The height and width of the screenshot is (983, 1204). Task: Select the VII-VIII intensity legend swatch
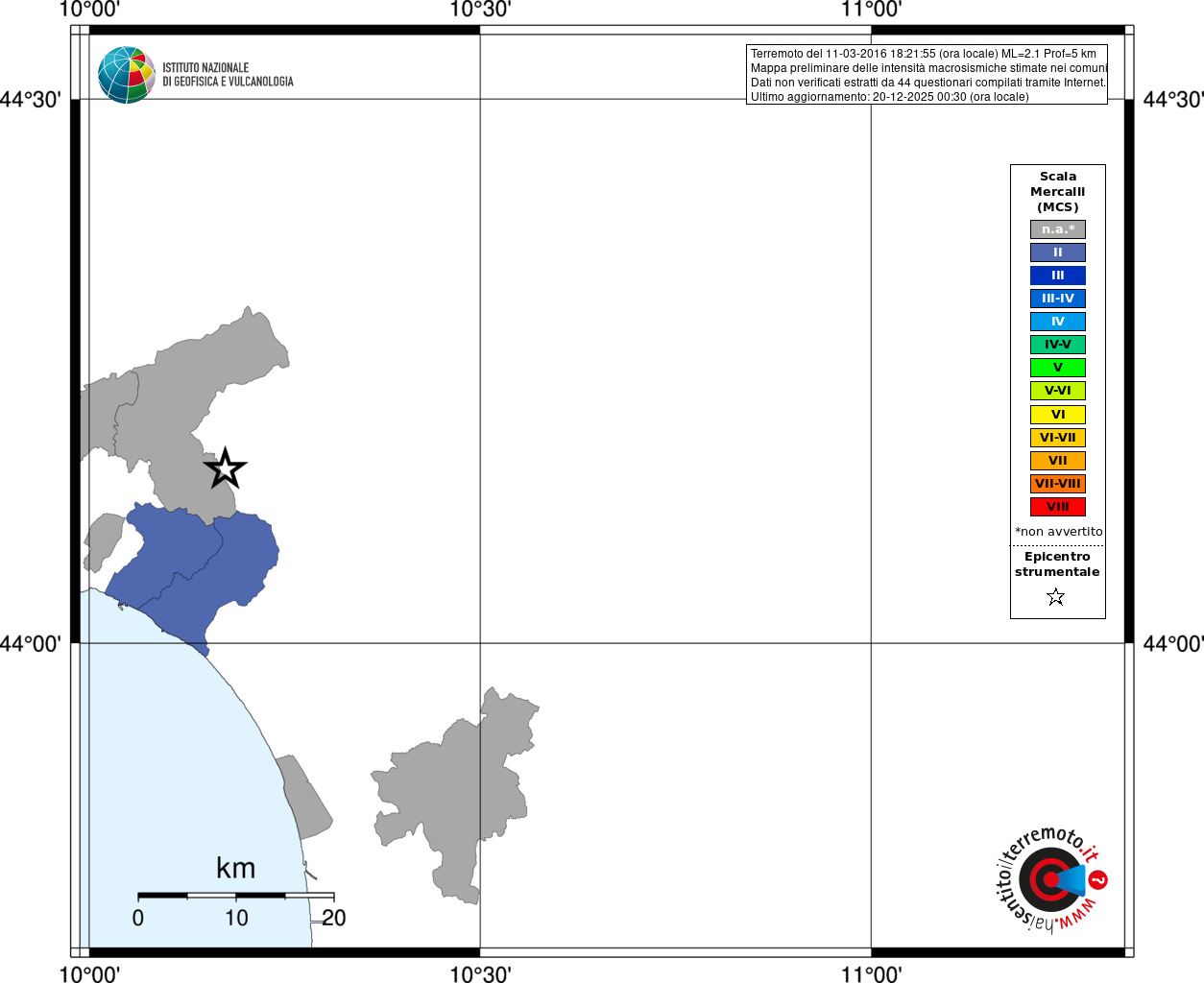(x=1058, y=484)
